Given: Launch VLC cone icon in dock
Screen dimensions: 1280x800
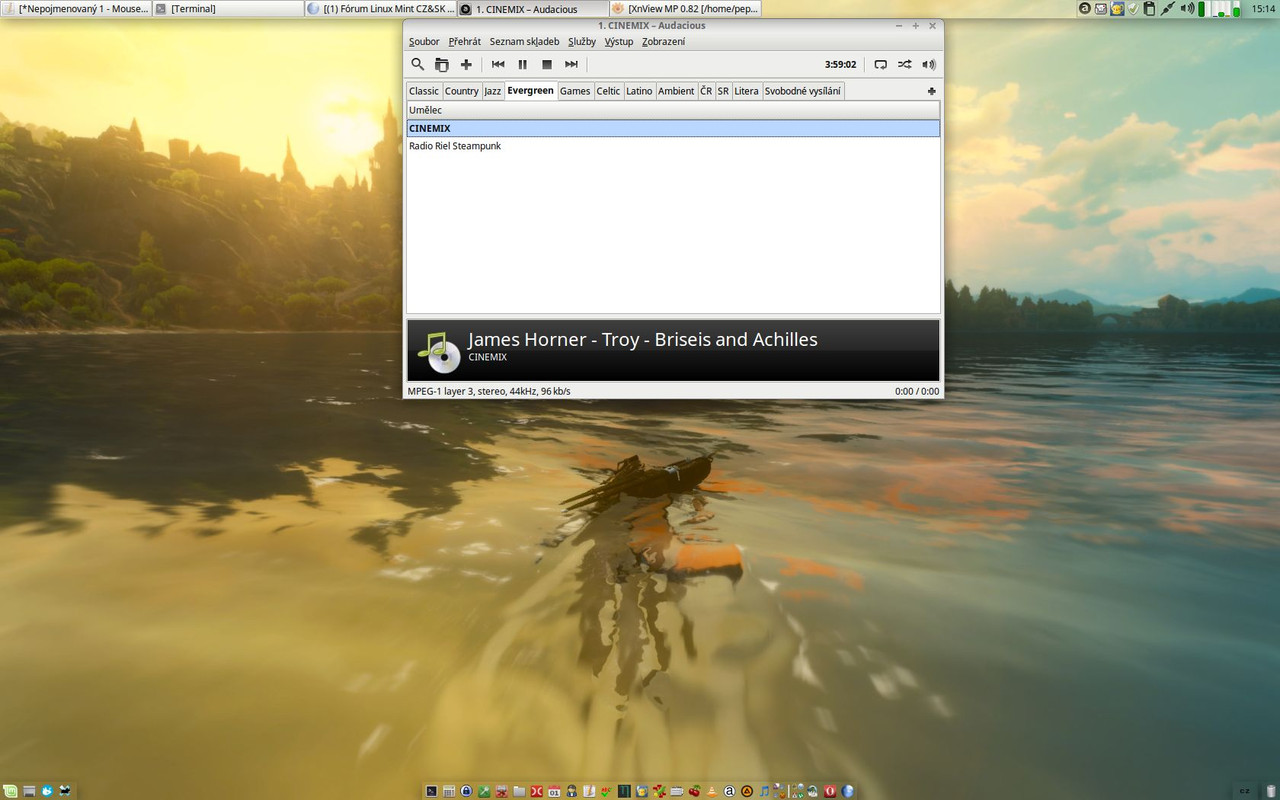Looking at the screenshot, I should (x=711, y=791).
